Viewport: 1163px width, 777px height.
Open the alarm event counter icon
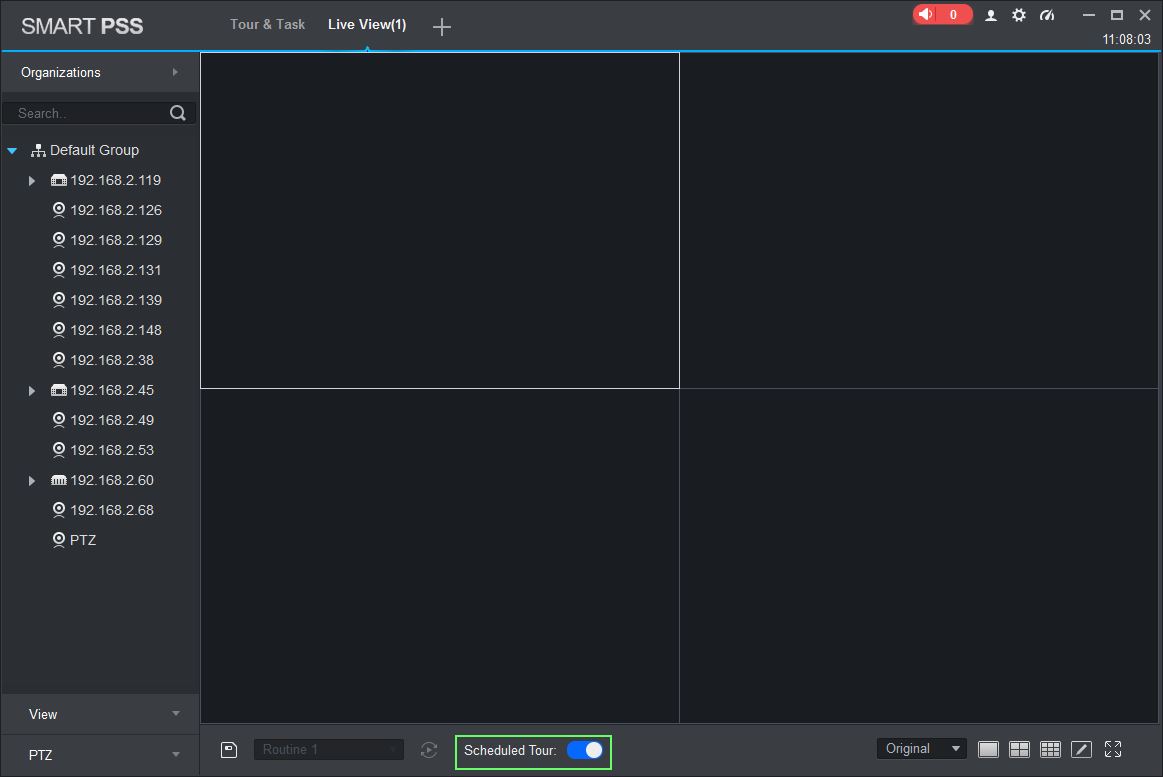click(x=942, y=15)
